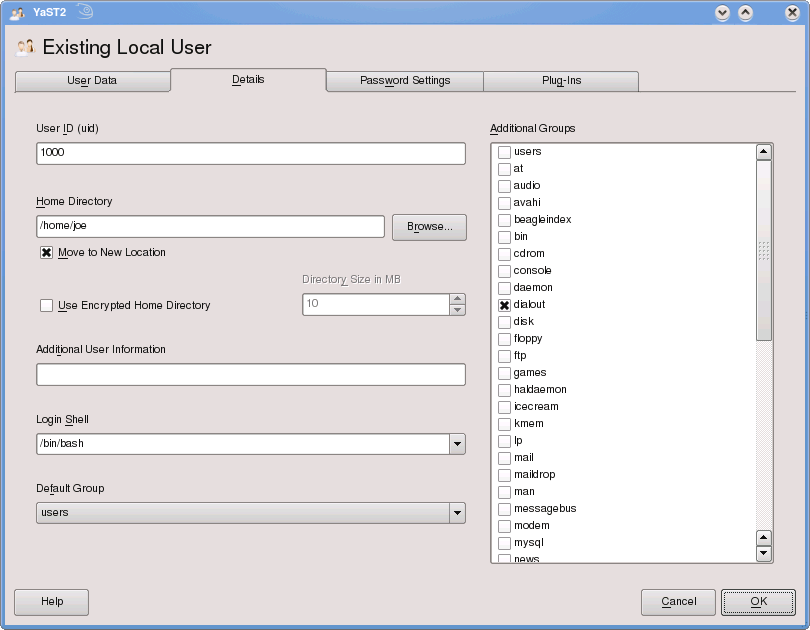
Task: Check the mail group
Action: [x=504, y=458]
